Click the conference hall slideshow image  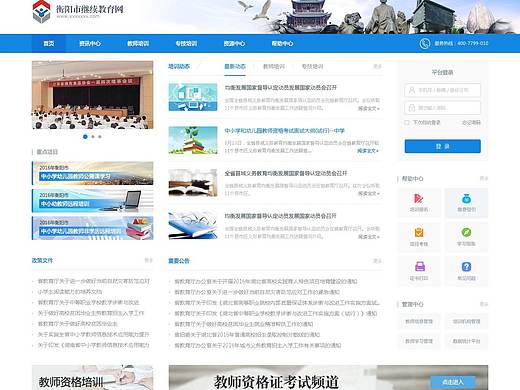pos(93,95)
